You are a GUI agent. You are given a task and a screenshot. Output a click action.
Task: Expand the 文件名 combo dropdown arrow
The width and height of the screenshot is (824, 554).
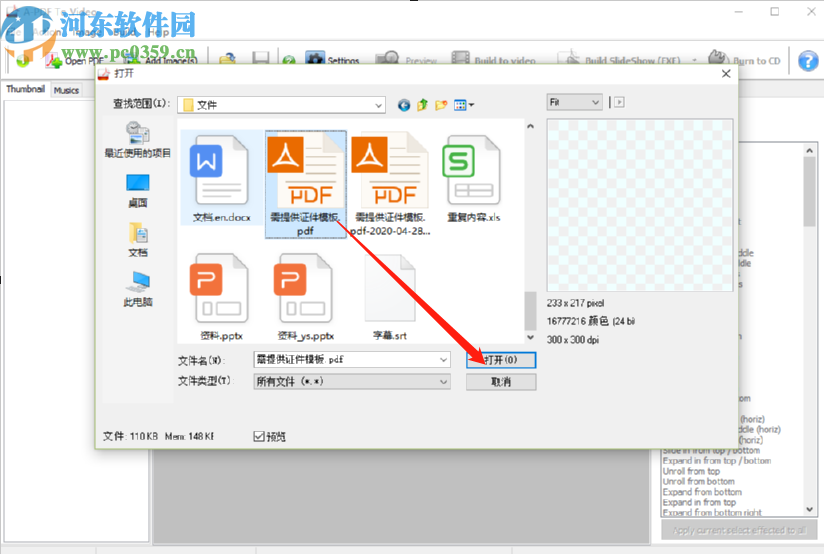(x=444, y=360)
